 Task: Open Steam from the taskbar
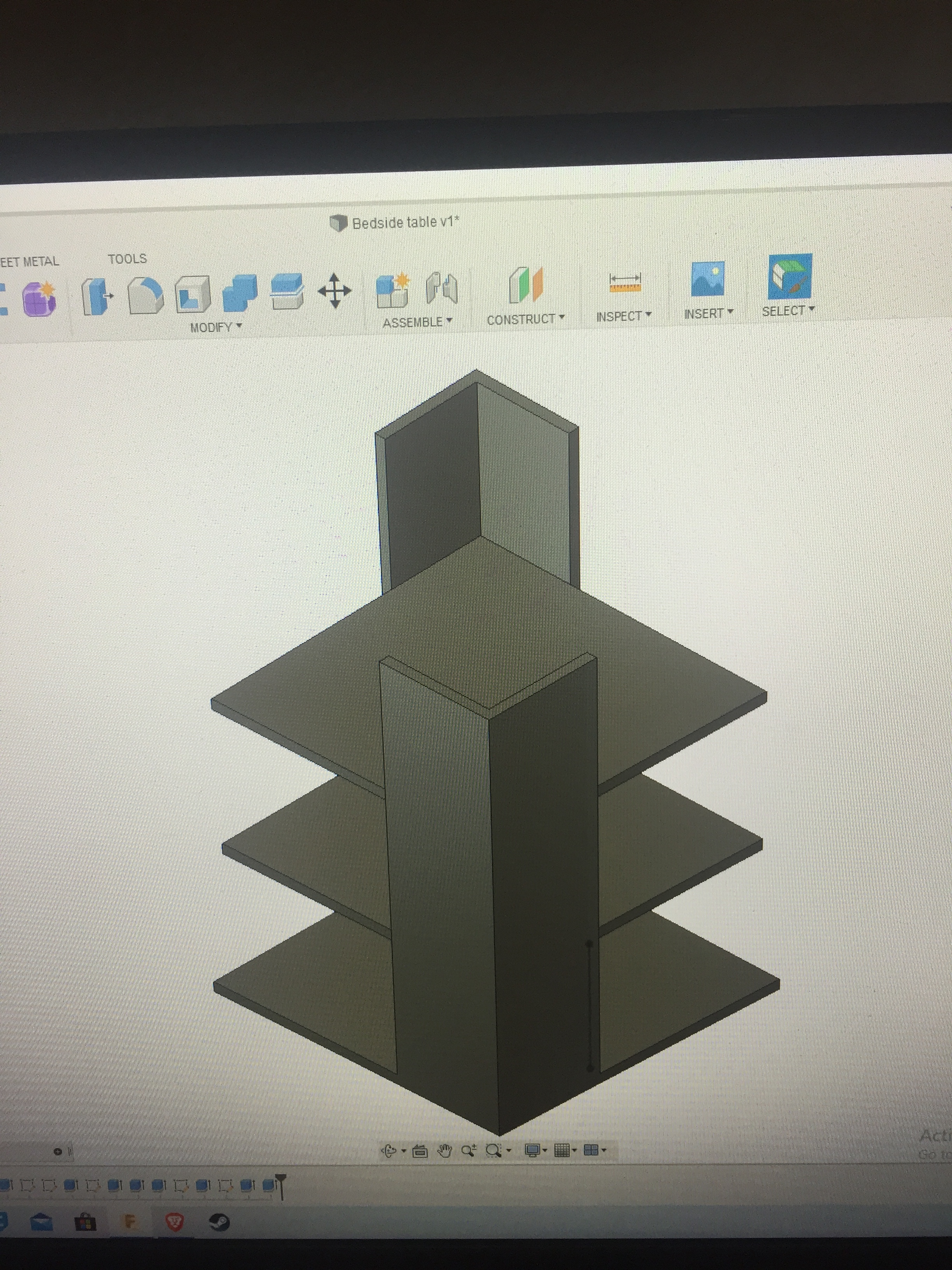[x=219, y=1222]
